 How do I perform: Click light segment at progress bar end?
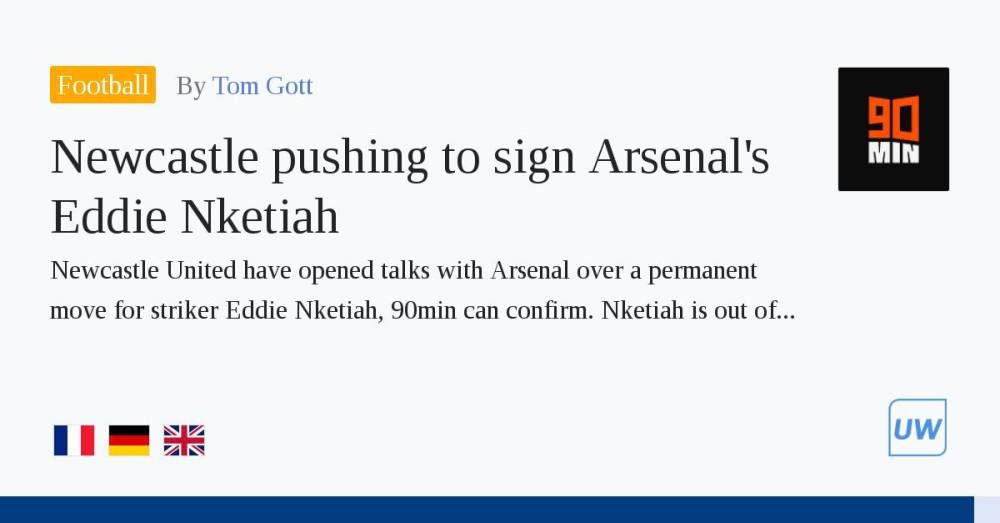987,510
